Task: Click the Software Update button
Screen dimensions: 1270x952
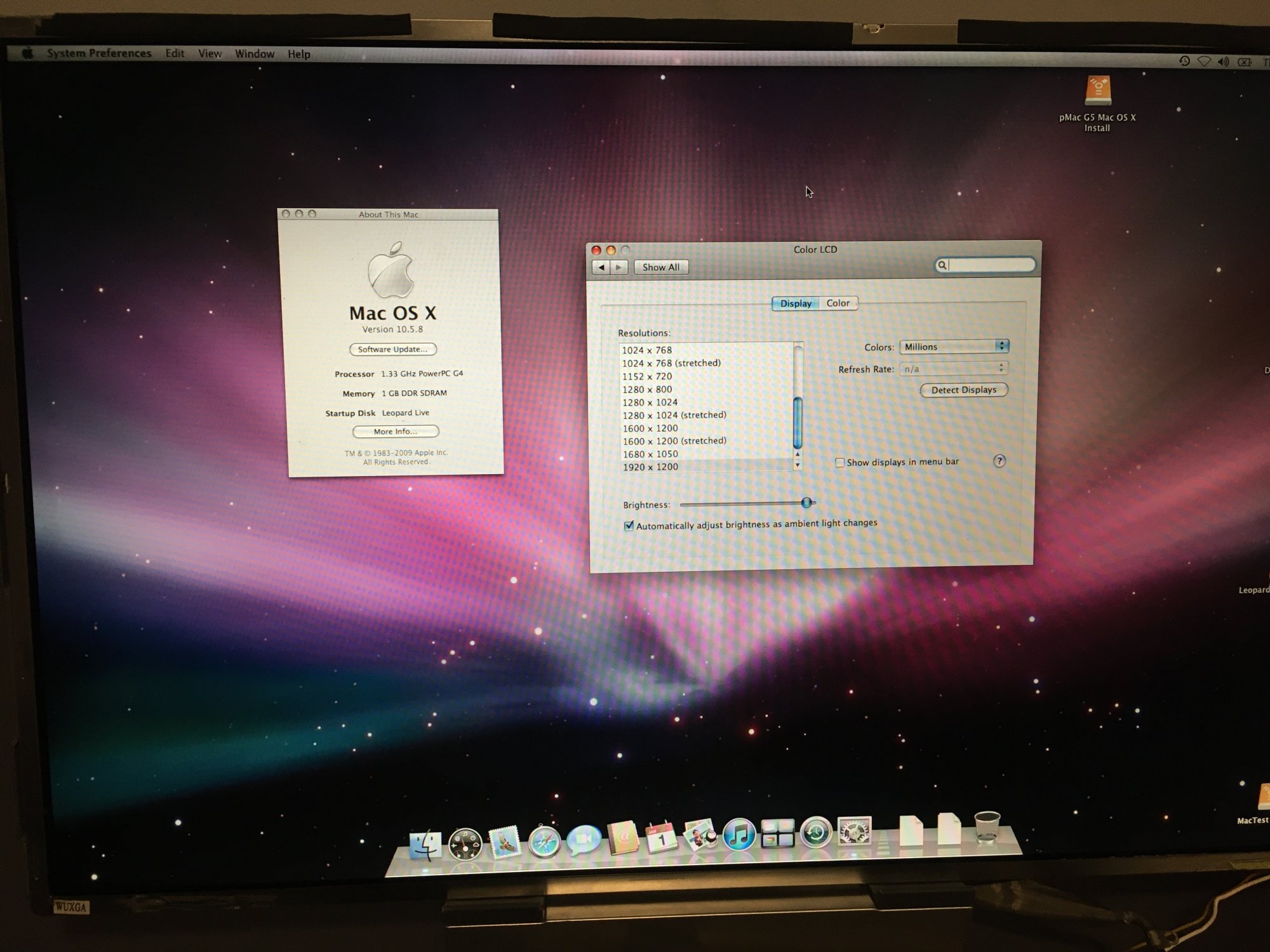Action: tap(392, 349)
